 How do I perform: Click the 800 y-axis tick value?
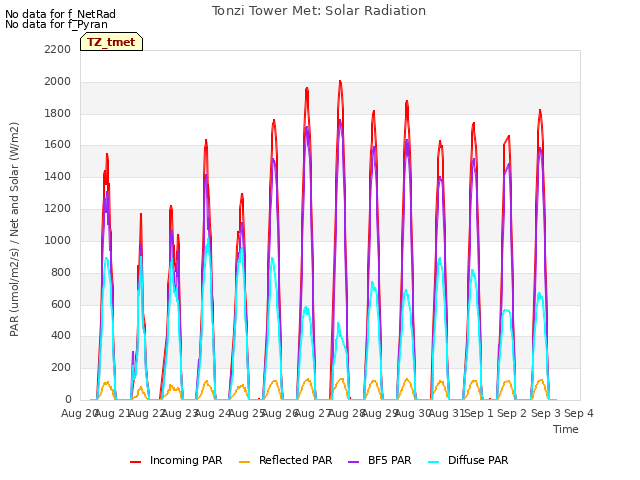[61, 272]
